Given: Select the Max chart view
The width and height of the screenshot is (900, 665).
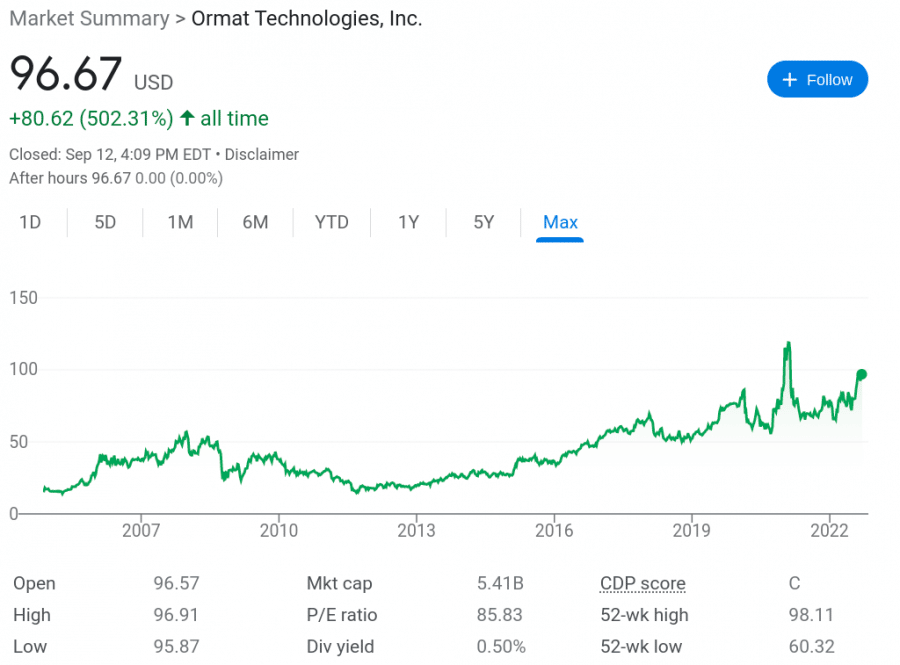Looking at the screenshot, I should click(x=560, y=222).
